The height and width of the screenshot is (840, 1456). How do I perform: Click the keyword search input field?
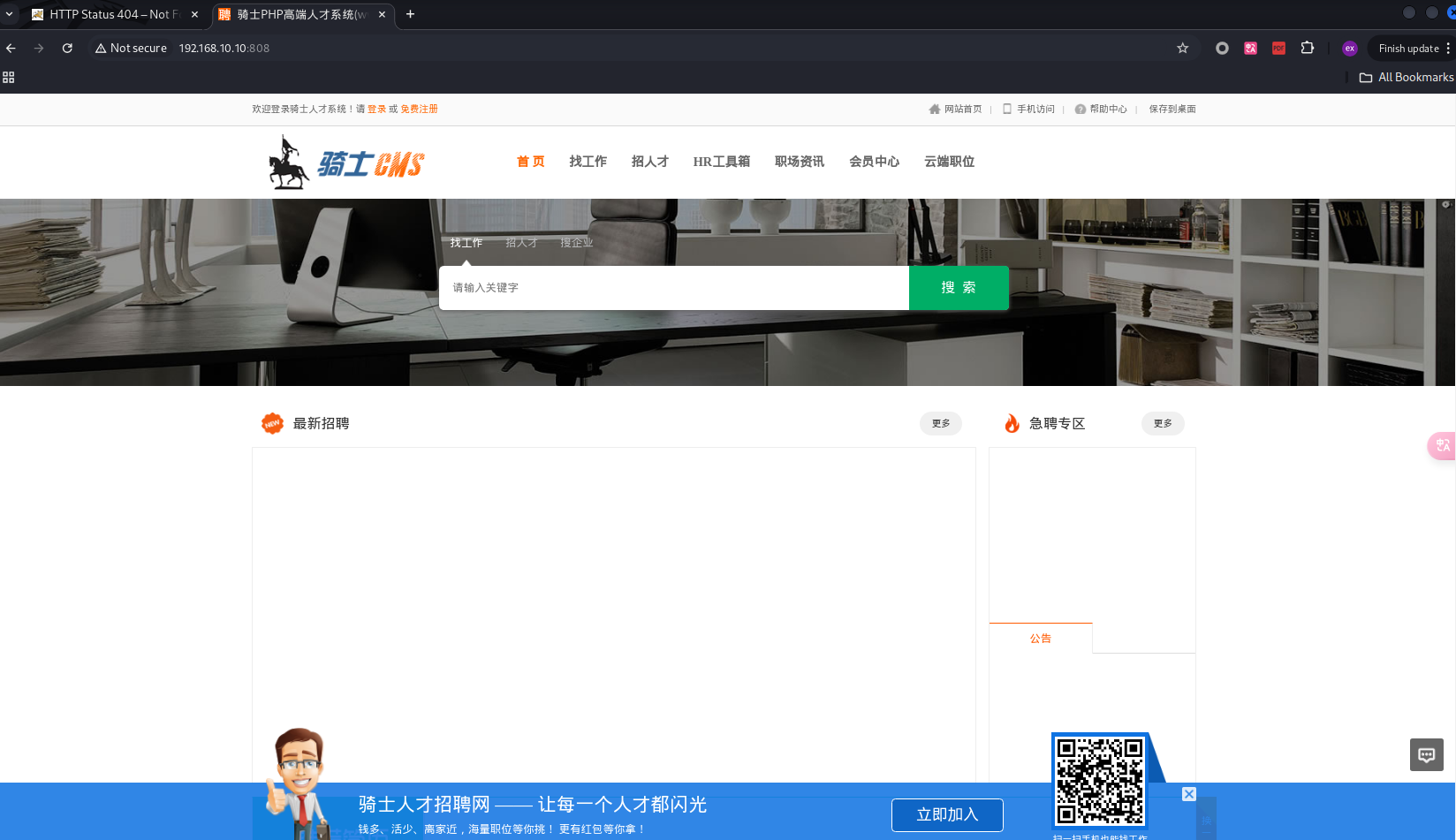[673, 288]
